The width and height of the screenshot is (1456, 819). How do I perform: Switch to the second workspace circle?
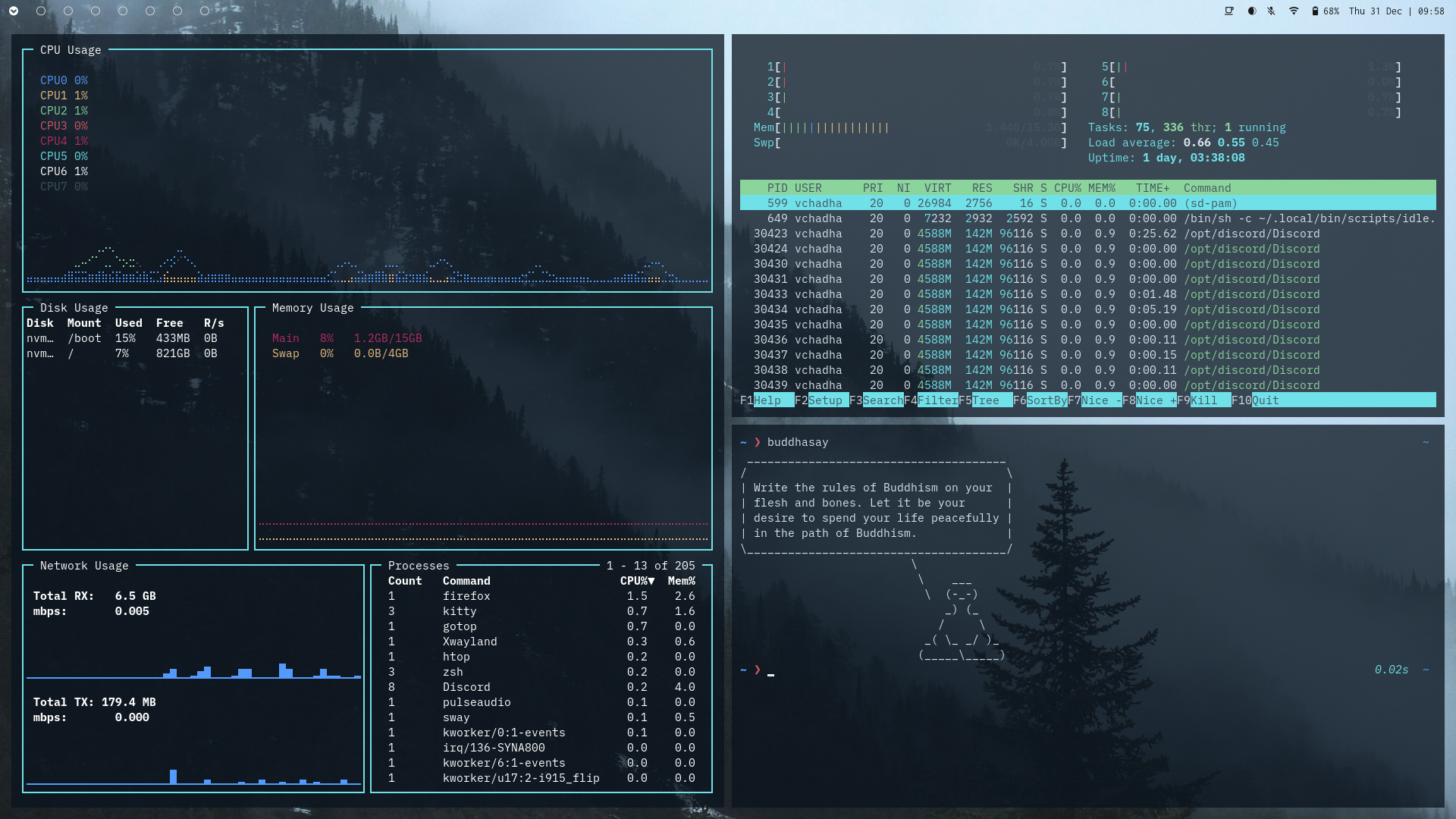[x=41, y=11]
